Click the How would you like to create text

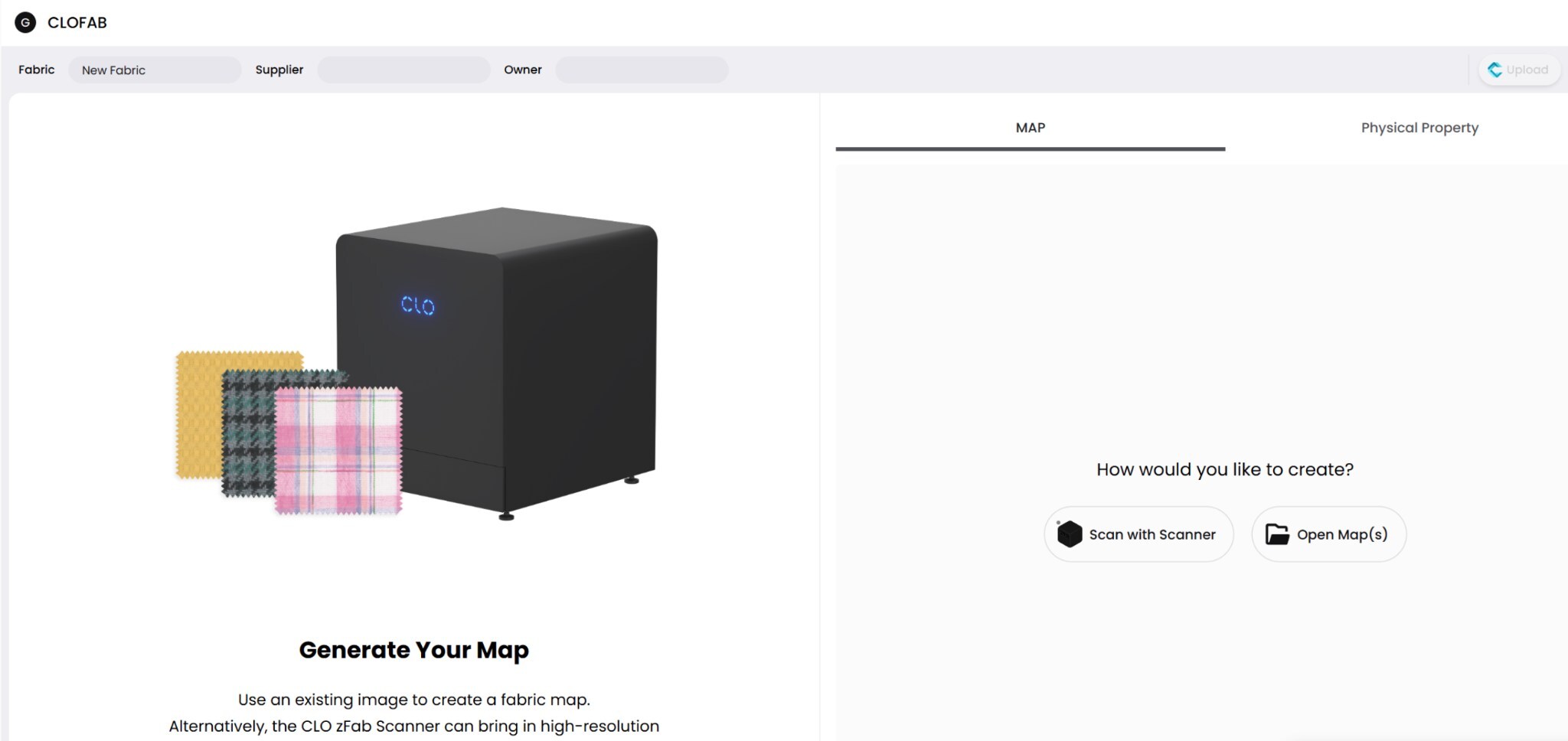click(x=1225, y=469)
